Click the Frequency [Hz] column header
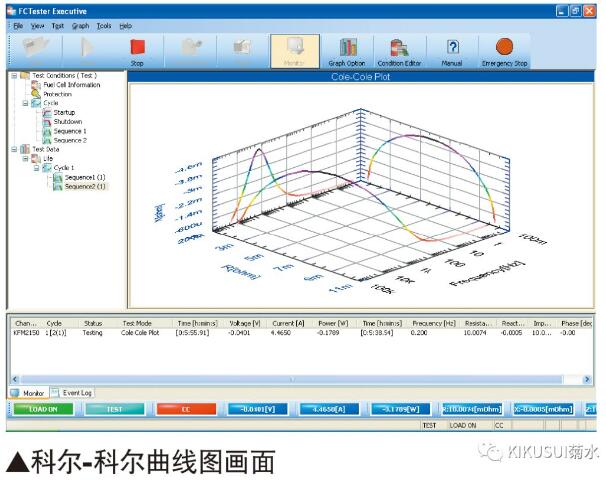Screen dimensions: 606x480 [x=434, y=323]
